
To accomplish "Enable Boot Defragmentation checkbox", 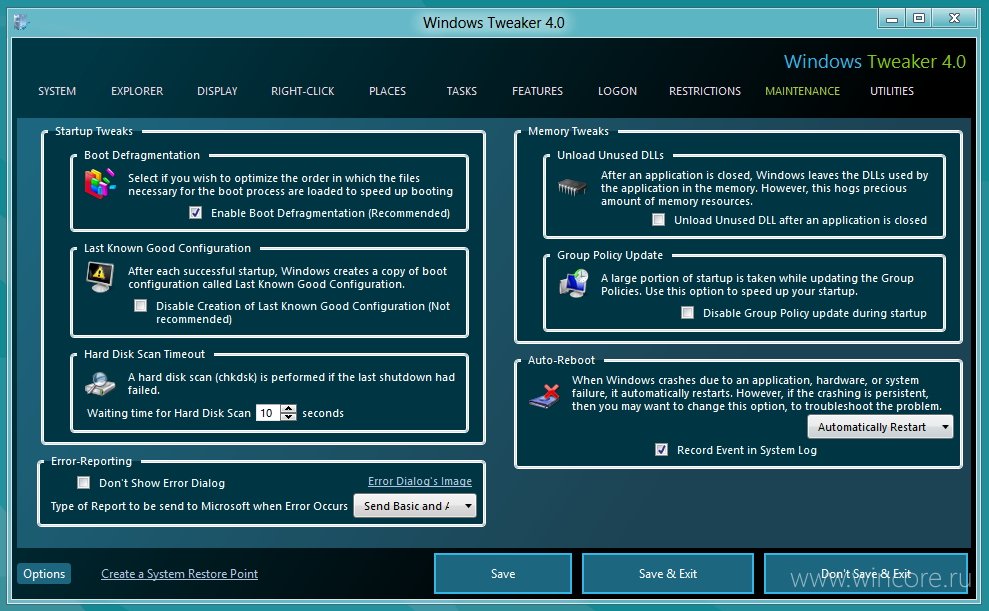I will click(196, 212).
